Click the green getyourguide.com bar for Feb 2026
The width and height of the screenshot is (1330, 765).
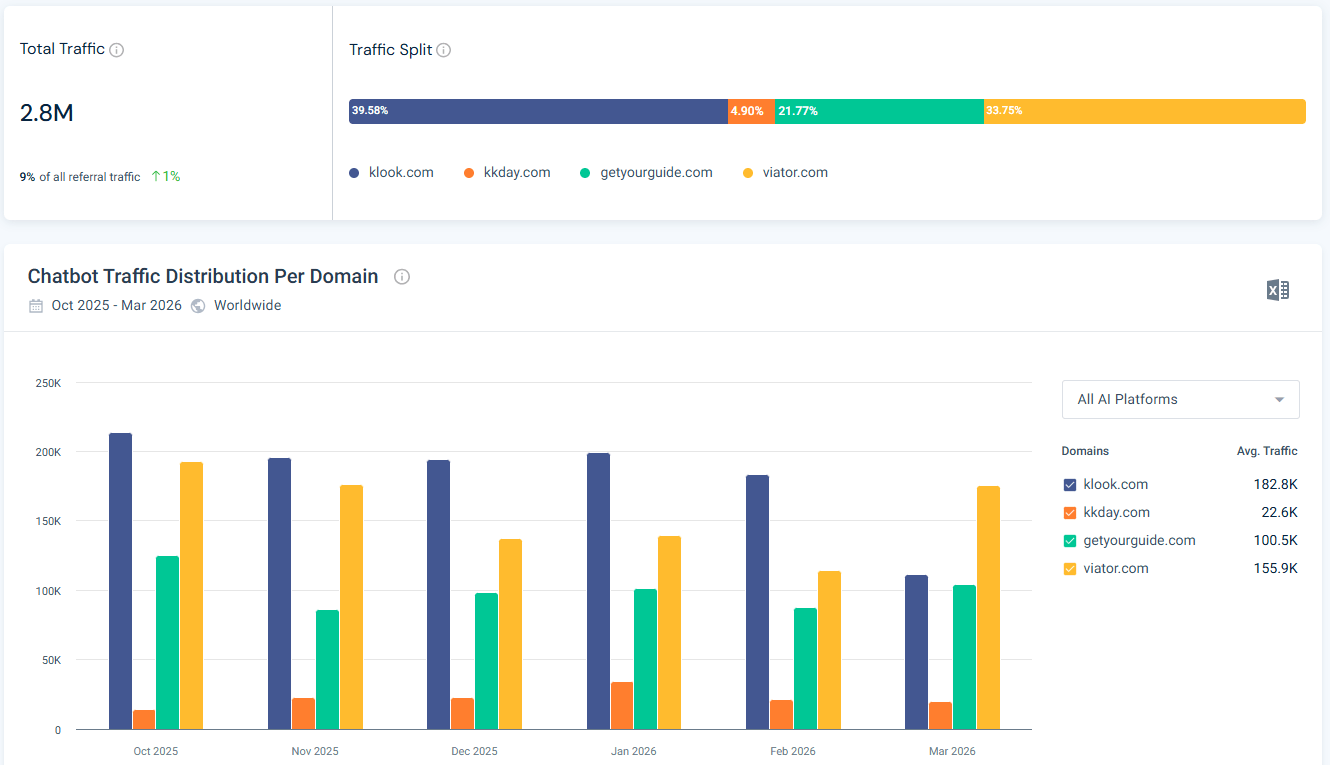coord(805,669)
